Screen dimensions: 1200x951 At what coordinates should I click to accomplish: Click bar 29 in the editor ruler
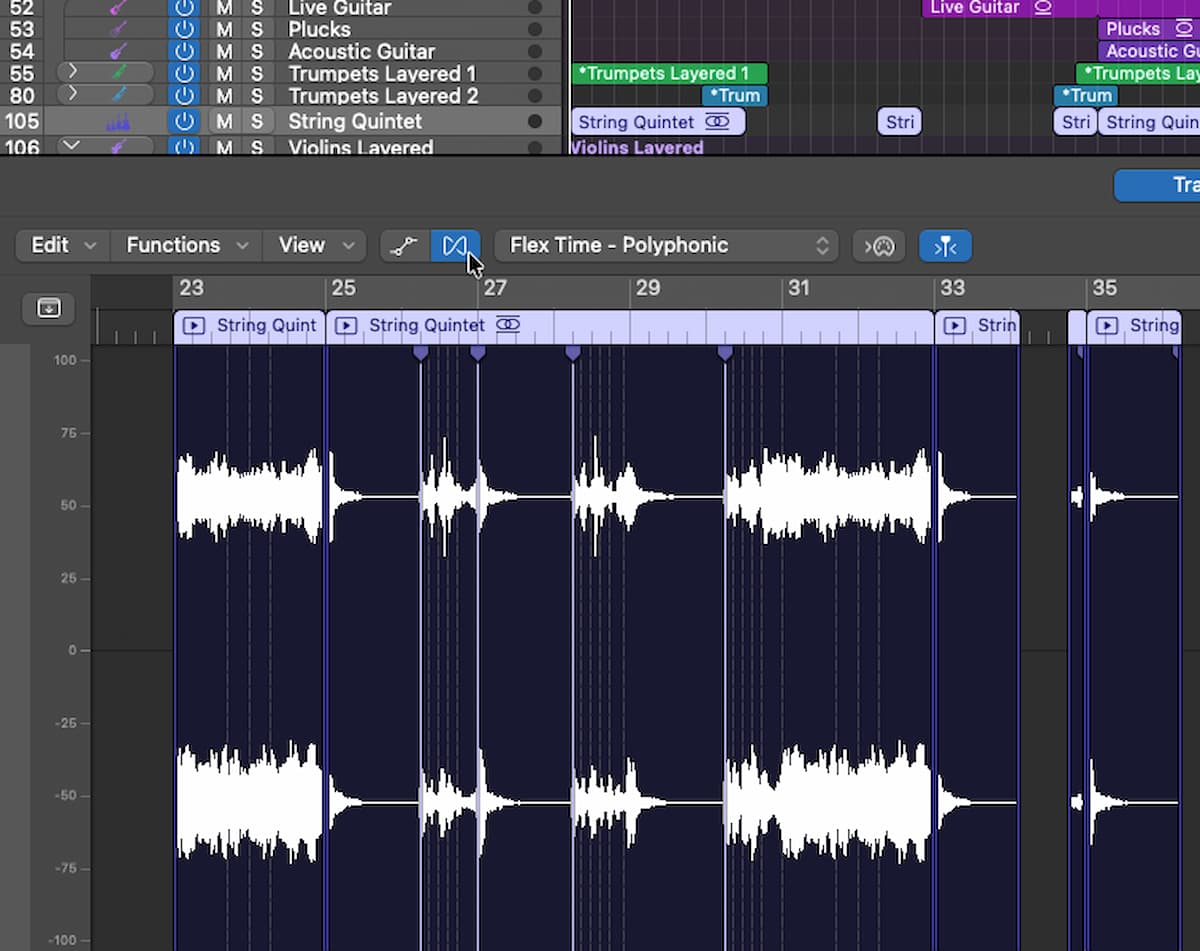647,288
